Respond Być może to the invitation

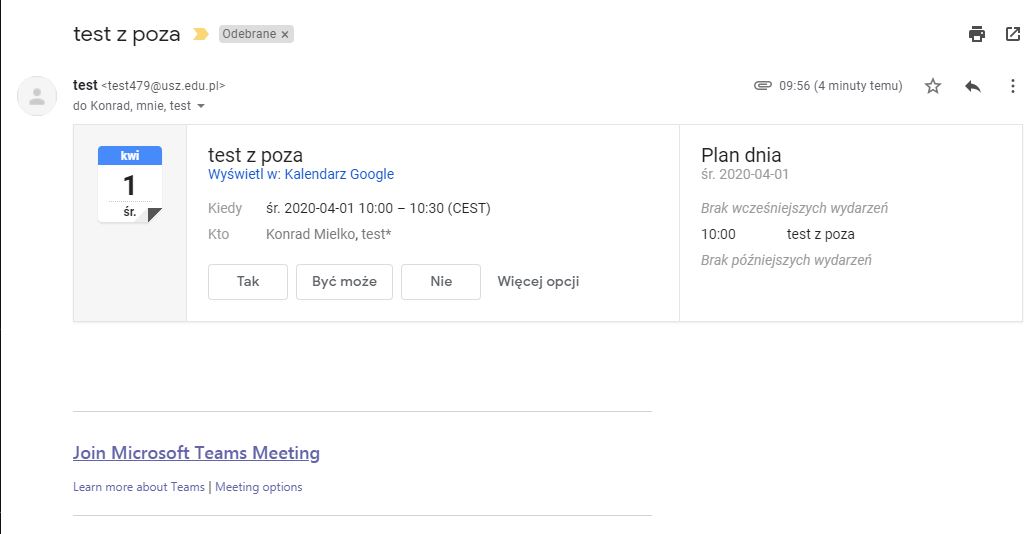tap(344, 282)
